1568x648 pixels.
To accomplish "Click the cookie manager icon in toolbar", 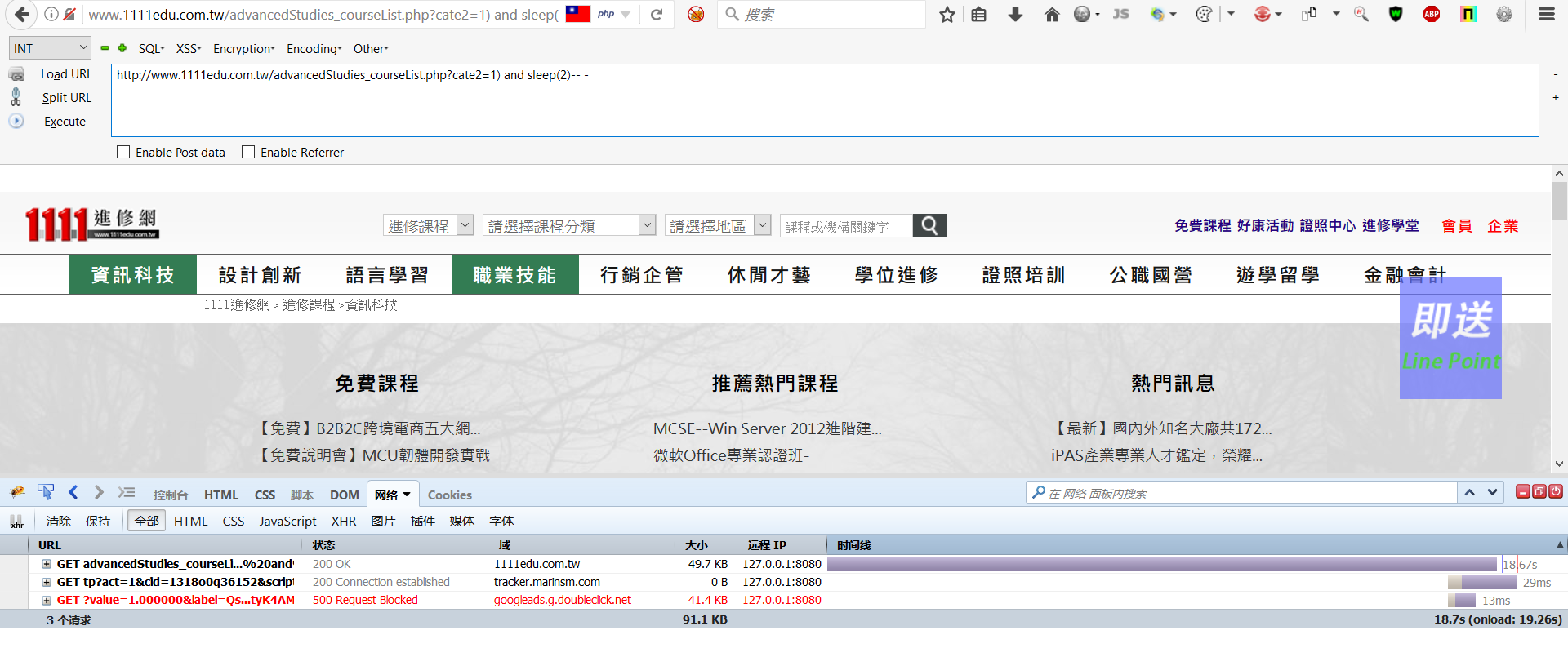I will [1204, 14].
